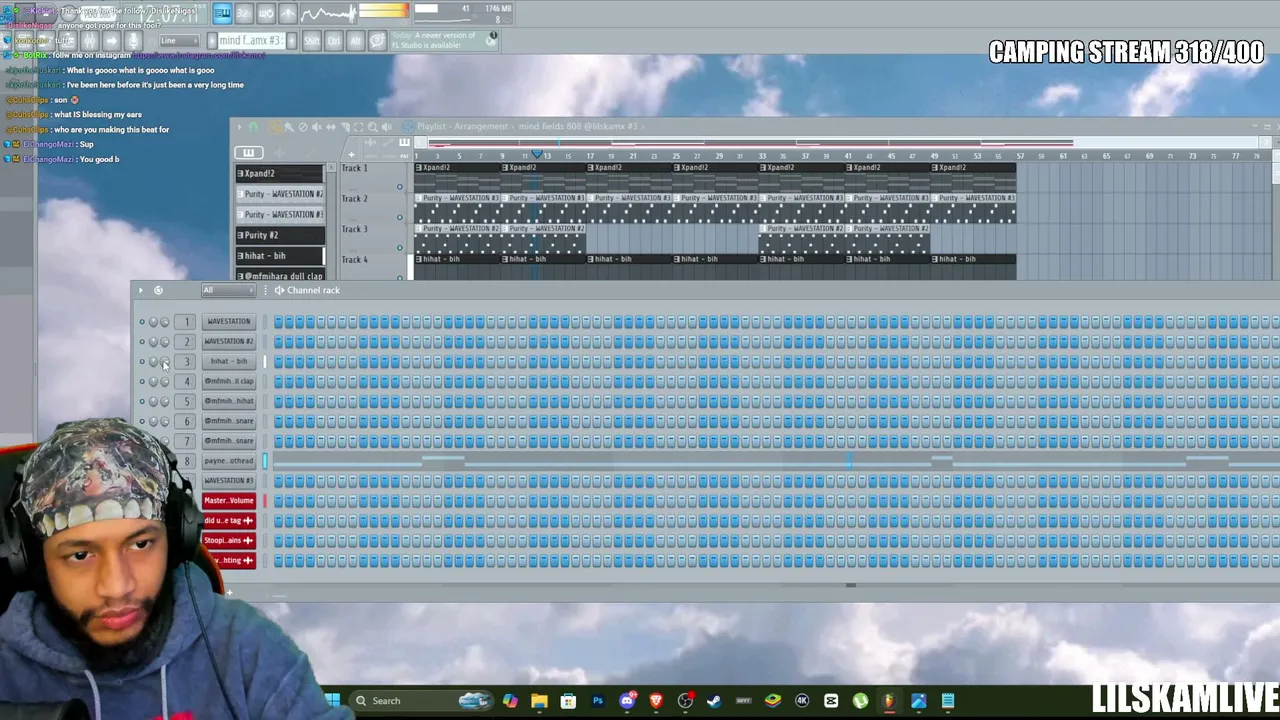Viewport: 1280px width, 720px height.
Task: Toggle the mute LED for channel 6 snare
Action: (142, 422)
